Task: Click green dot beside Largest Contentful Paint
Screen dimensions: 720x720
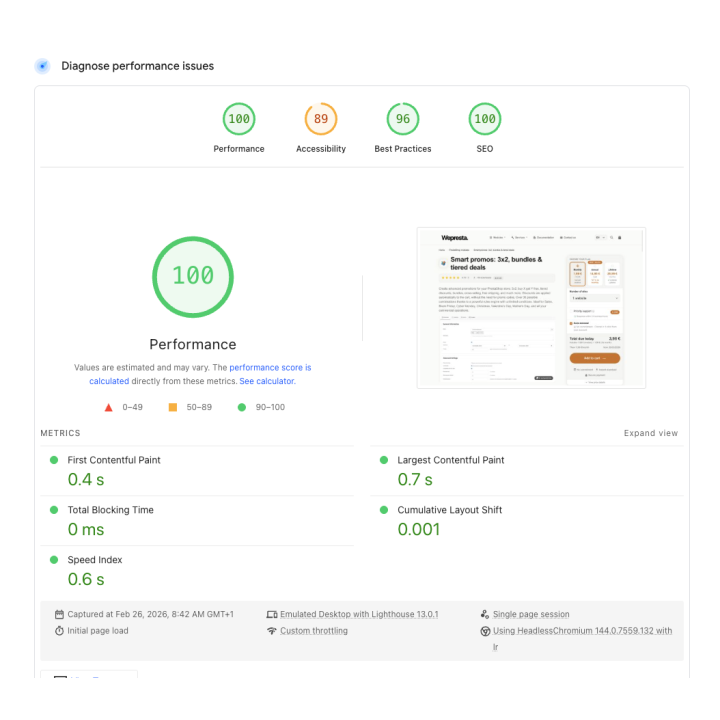Action: [384, 460]
